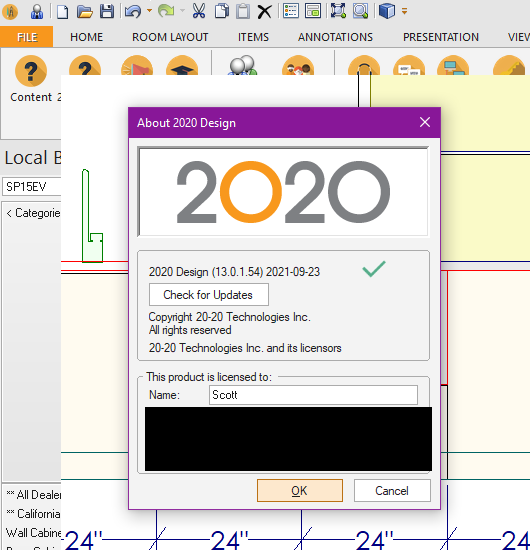
Task: Undo the last action
Action: (x=133, y=11)
